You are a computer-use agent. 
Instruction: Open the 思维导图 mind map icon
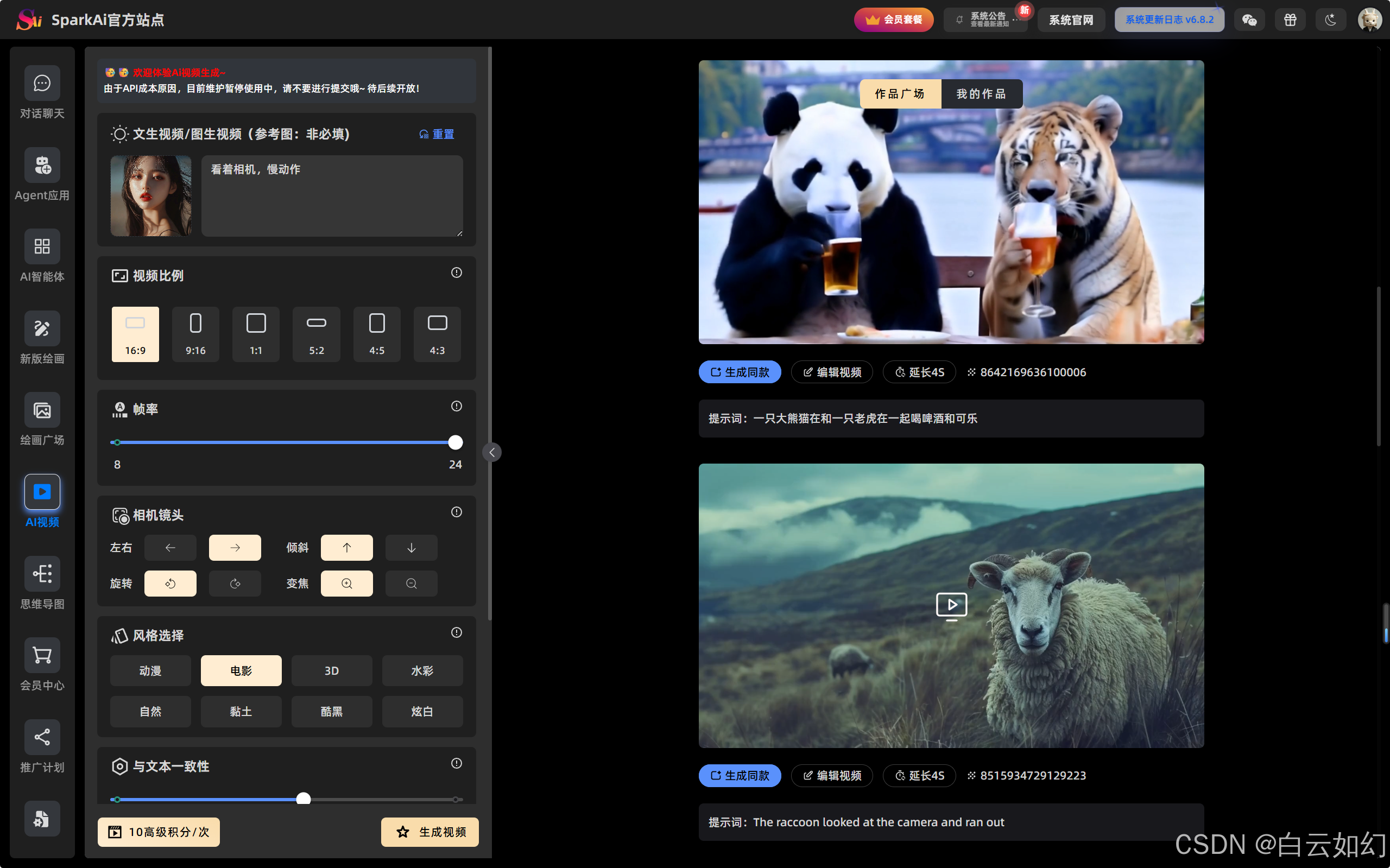(x=42, y=573)
